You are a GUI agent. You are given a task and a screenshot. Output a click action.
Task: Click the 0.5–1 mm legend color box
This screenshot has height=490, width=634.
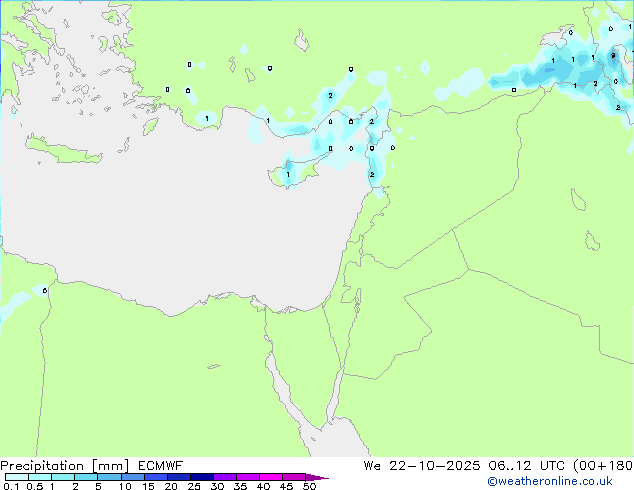tap(40, 477)
